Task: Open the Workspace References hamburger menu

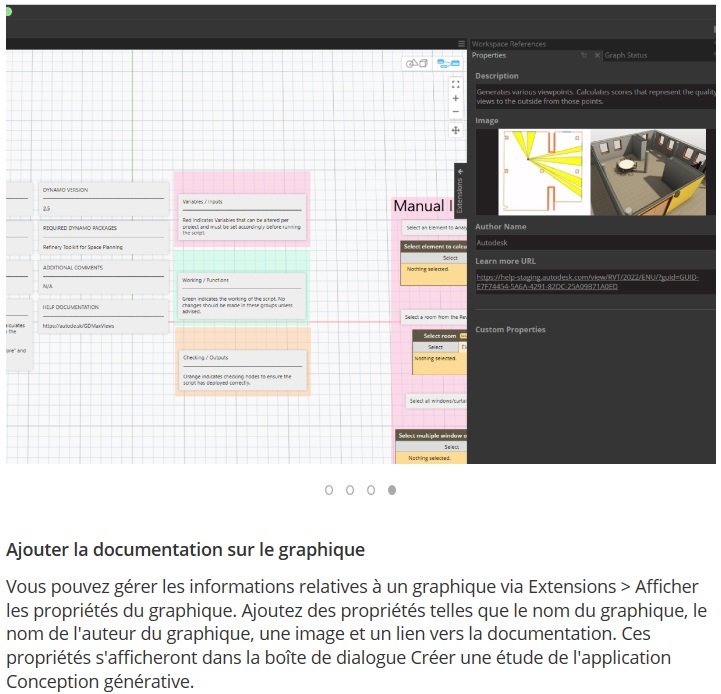Action: (461, 44)
